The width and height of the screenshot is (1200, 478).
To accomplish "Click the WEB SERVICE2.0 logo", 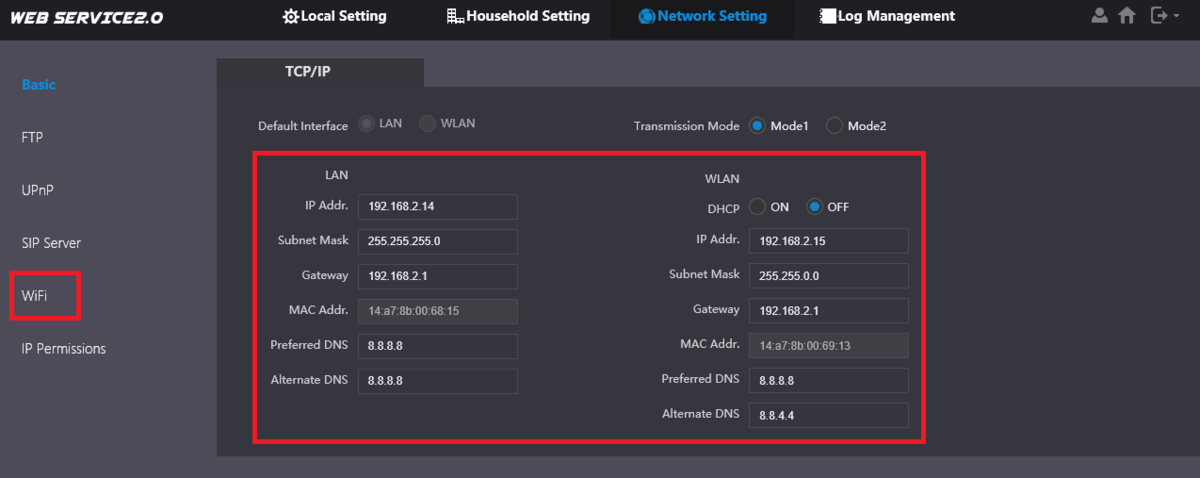I will pyautogui.click(x=87, y=18).
